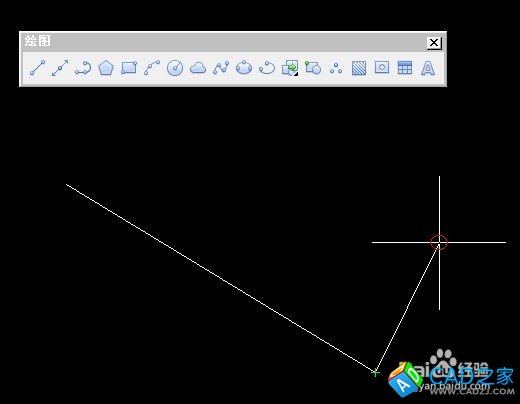This screenshot has width=520, height=404.
Task: Select the Point tool
Action: pos(336,68)
